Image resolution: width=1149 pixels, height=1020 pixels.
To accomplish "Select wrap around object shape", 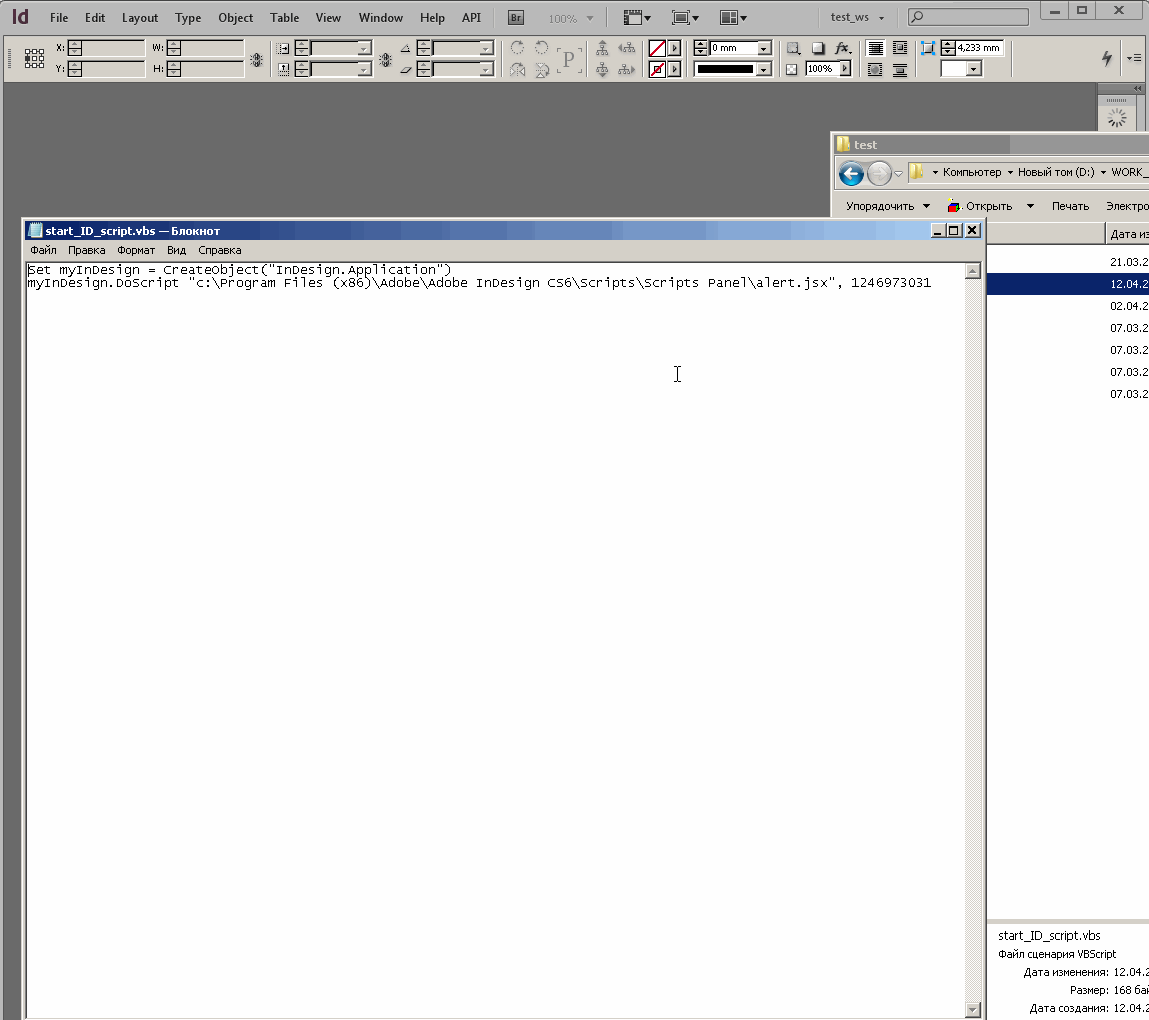I will pyautogui.click(x=875, y=70).
